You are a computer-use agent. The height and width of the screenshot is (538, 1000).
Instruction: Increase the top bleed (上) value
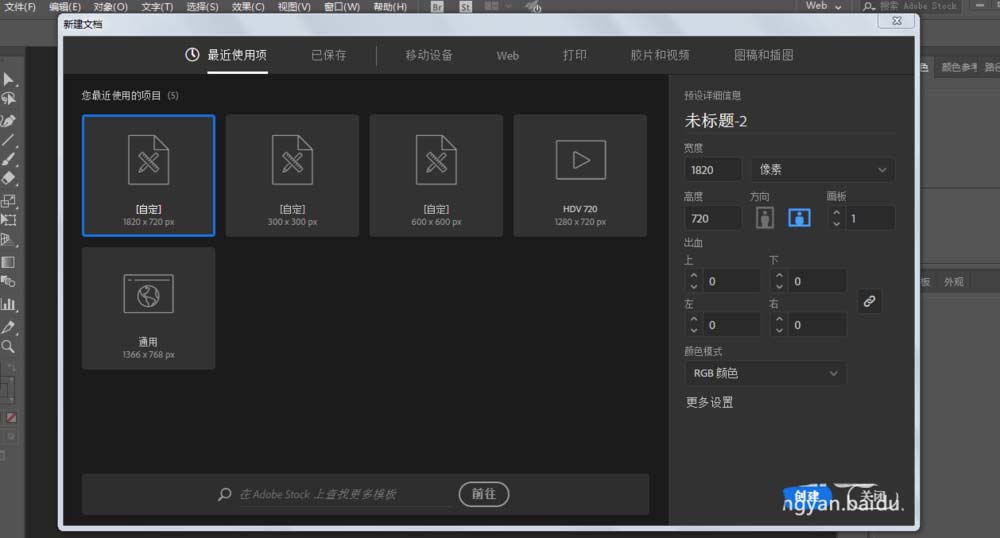pyautogui.click(x=694, y=276)
